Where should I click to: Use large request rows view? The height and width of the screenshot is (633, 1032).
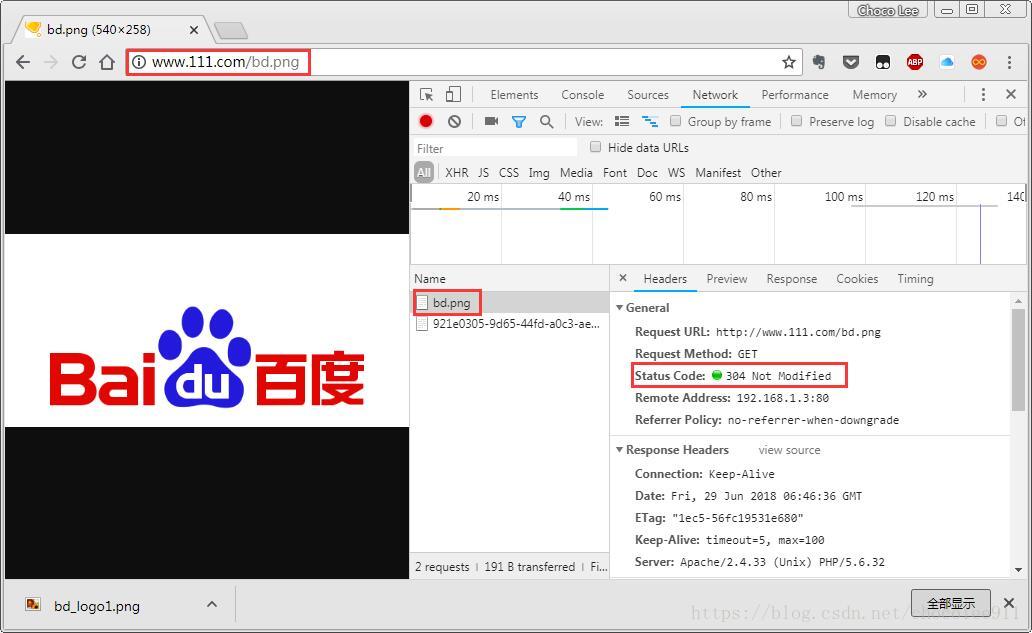tap(621, 121)
